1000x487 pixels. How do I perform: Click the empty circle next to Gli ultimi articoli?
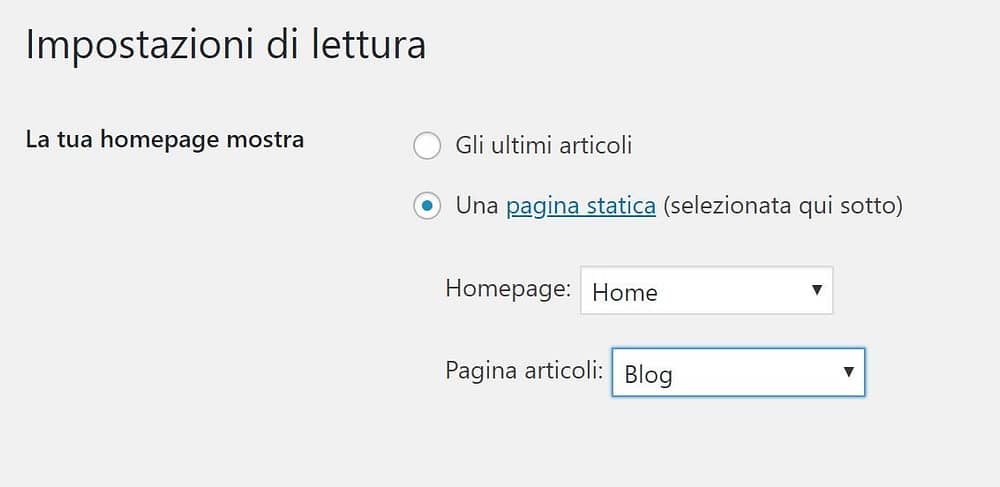[x=427, y=146]
